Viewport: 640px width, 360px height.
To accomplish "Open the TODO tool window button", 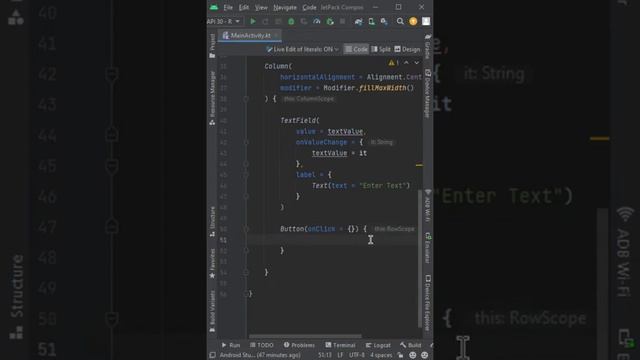I will point(262,345).
